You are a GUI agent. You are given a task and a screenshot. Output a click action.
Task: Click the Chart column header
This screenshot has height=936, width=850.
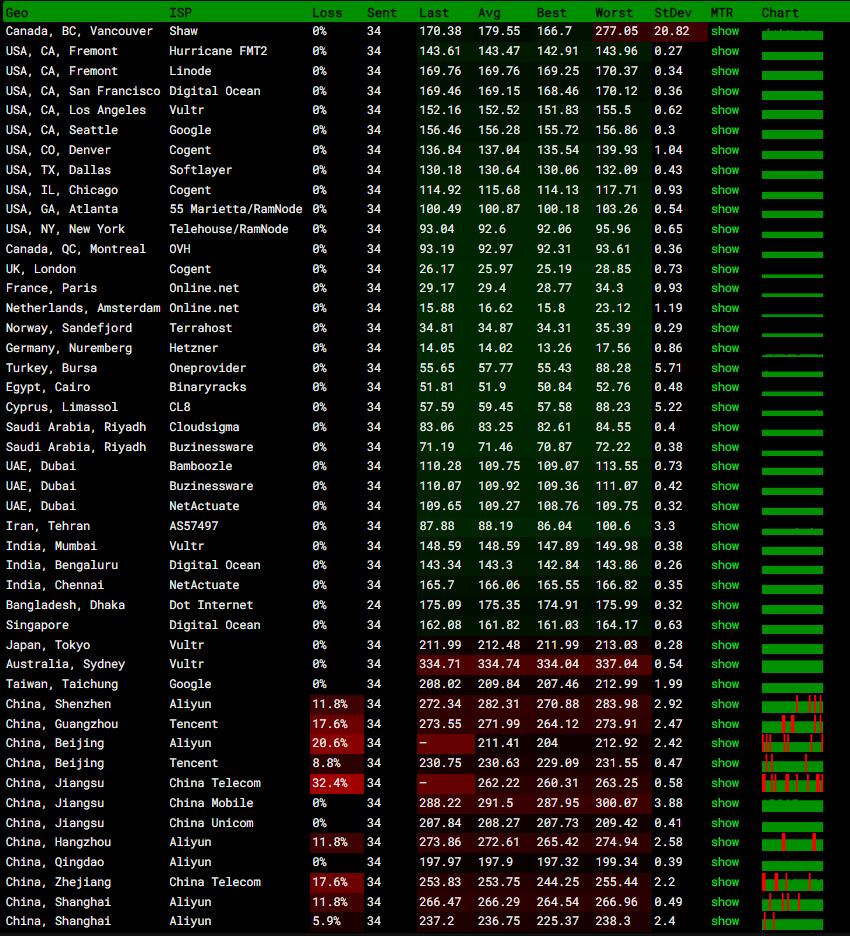[x=780, y=13]
